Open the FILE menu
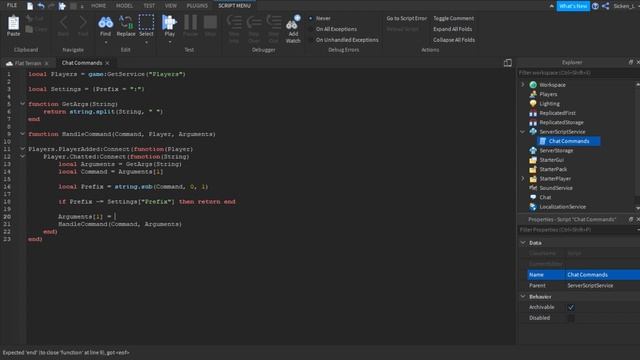This screenshot has height=360, width=640. point(12,5)
